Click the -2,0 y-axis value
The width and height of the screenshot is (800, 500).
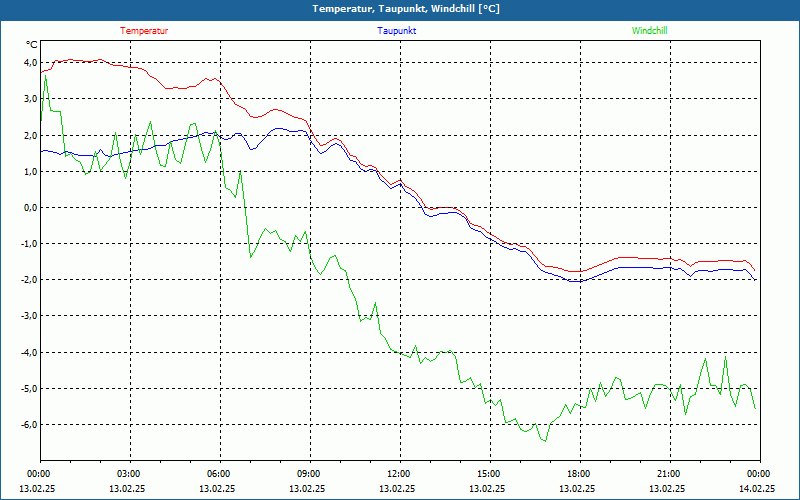(30, 280)
